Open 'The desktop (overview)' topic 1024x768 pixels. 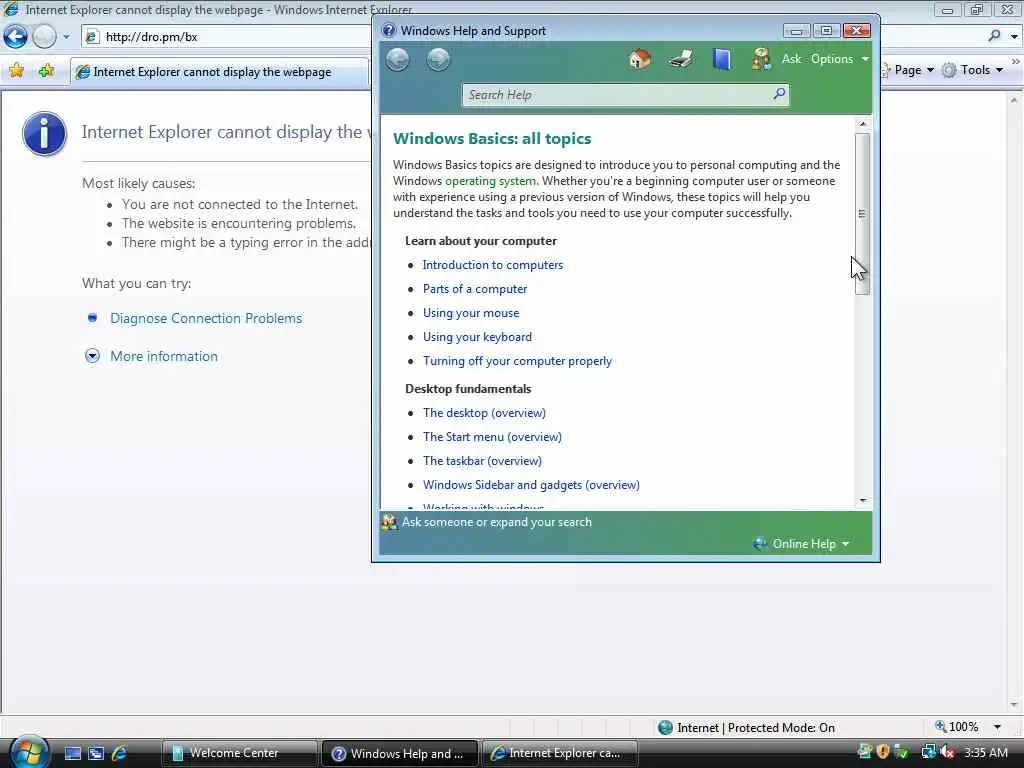pos(484,413)
